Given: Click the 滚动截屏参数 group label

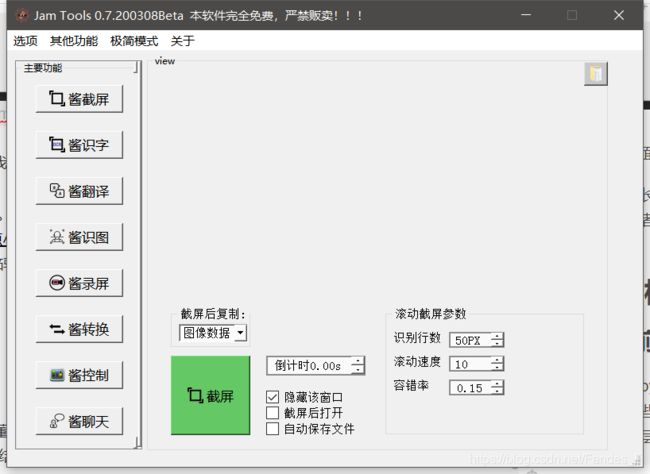Looking at the screenshot, I should tap(430, 314).
